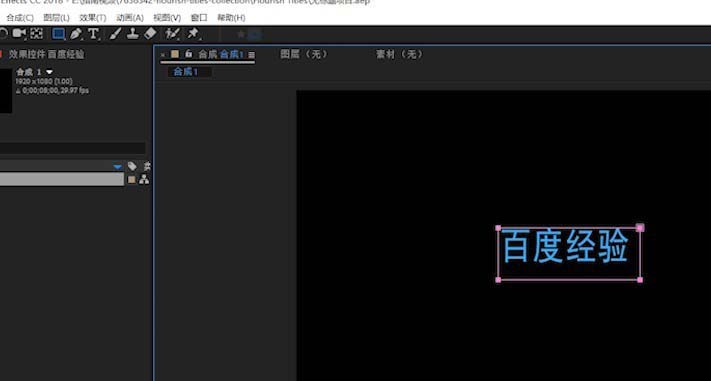Click the label color swatch on 合成1 tab
Screen dimensions: 711x381
coord(175,54)
